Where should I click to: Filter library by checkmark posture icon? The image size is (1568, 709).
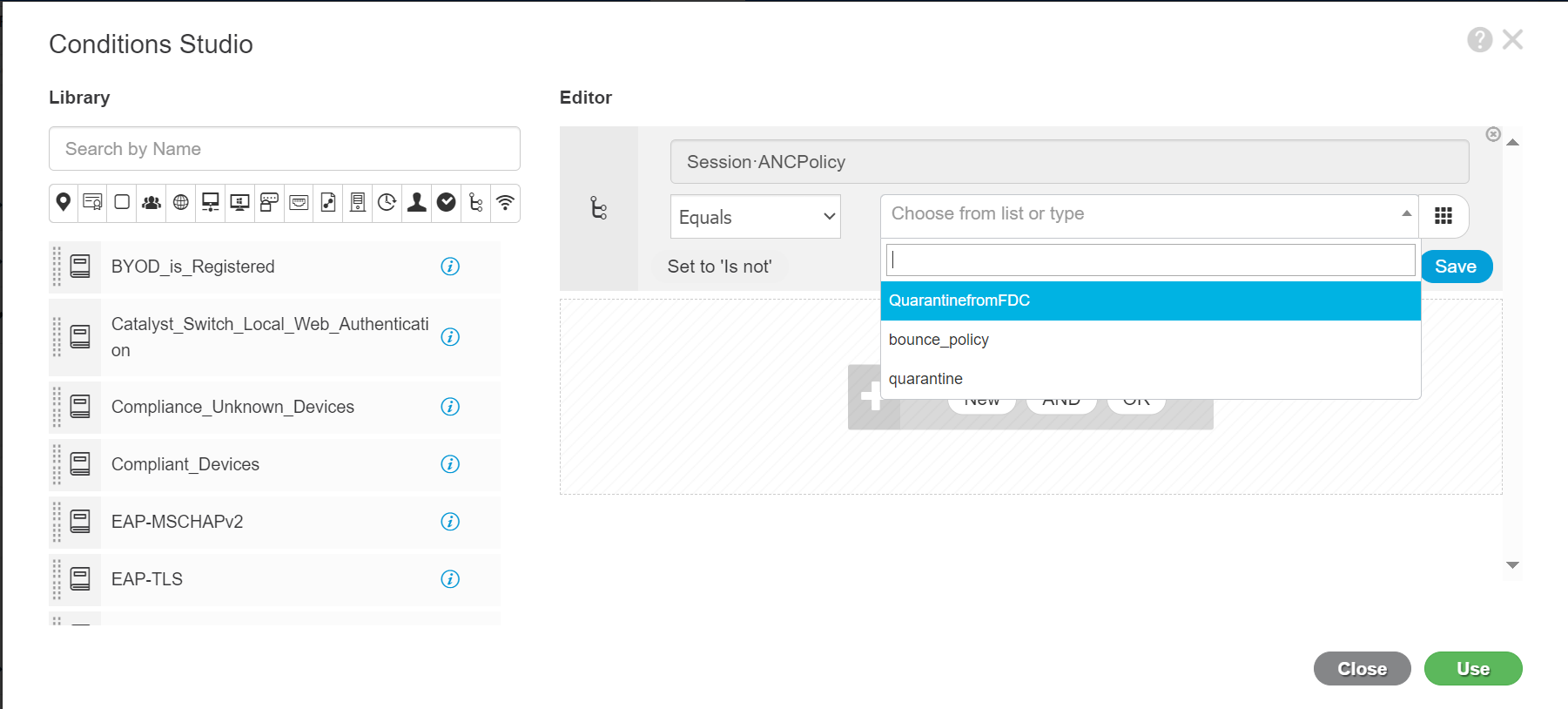[447, 202]
